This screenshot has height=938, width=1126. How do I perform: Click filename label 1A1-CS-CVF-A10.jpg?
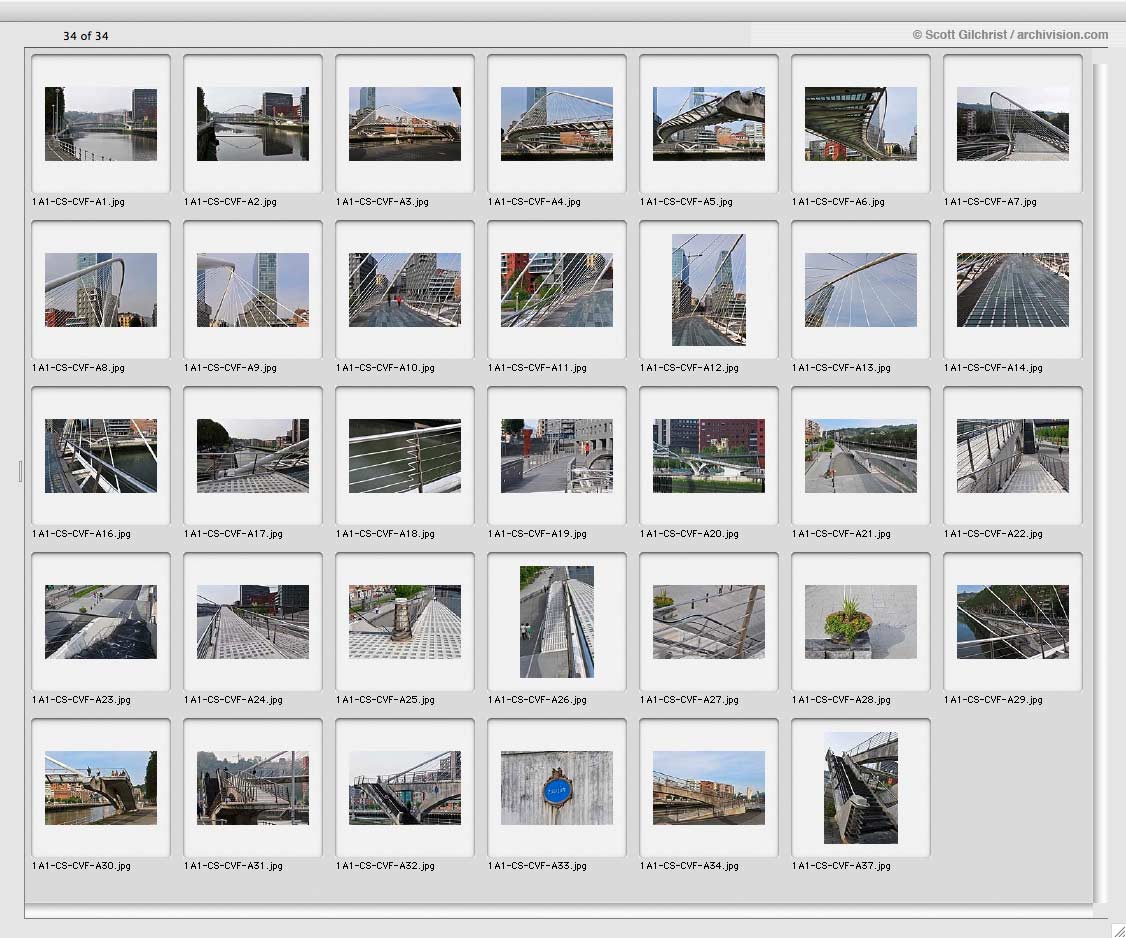[x=386, y=368]
